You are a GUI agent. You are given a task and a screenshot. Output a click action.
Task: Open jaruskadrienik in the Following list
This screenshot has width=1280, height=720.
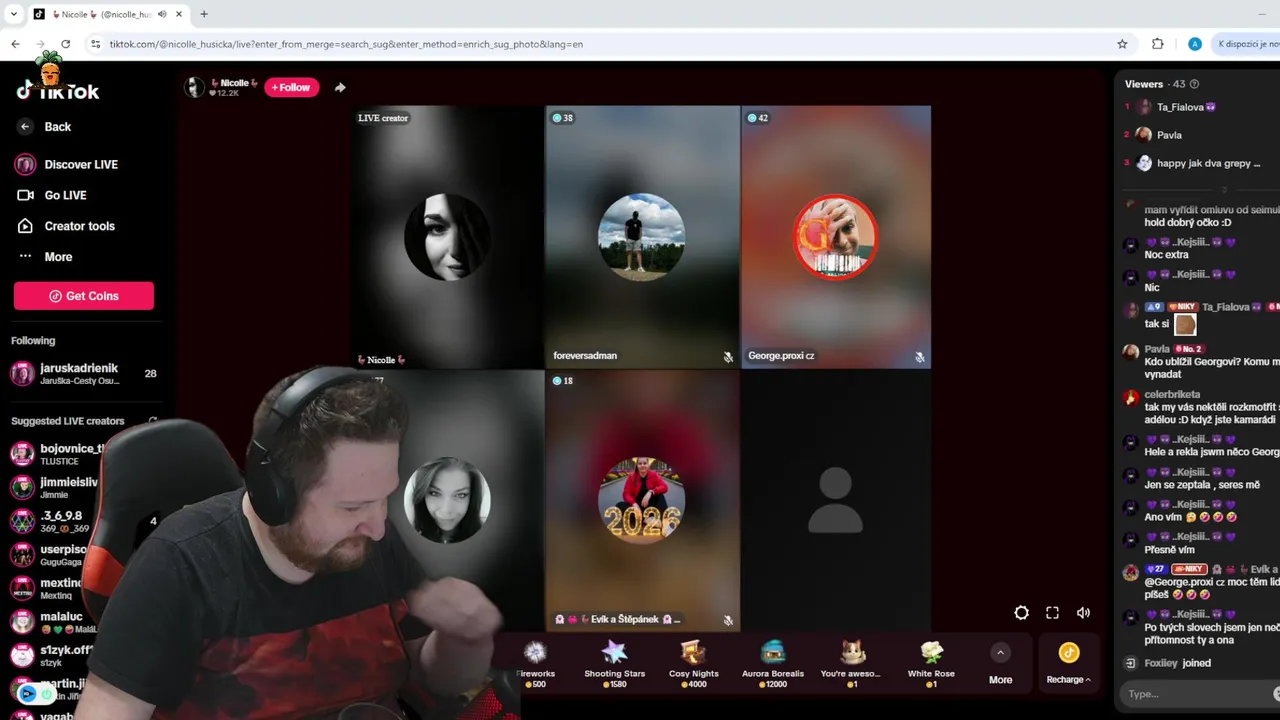click(x=84, y=374)
